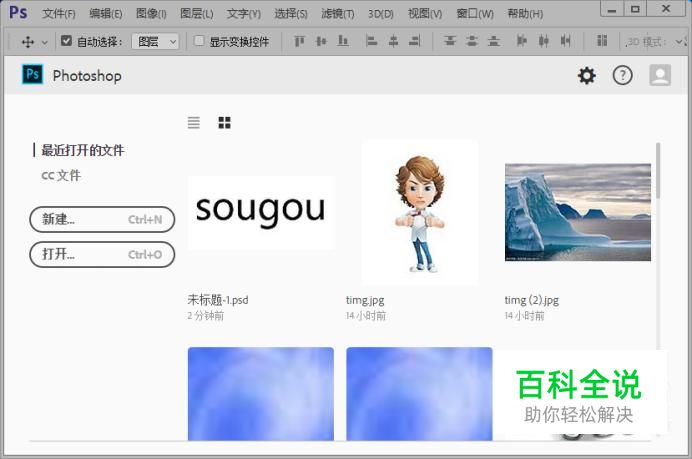Click the recent files vertical scrollbar
This screenshot has width=692, height=459.
658,170
